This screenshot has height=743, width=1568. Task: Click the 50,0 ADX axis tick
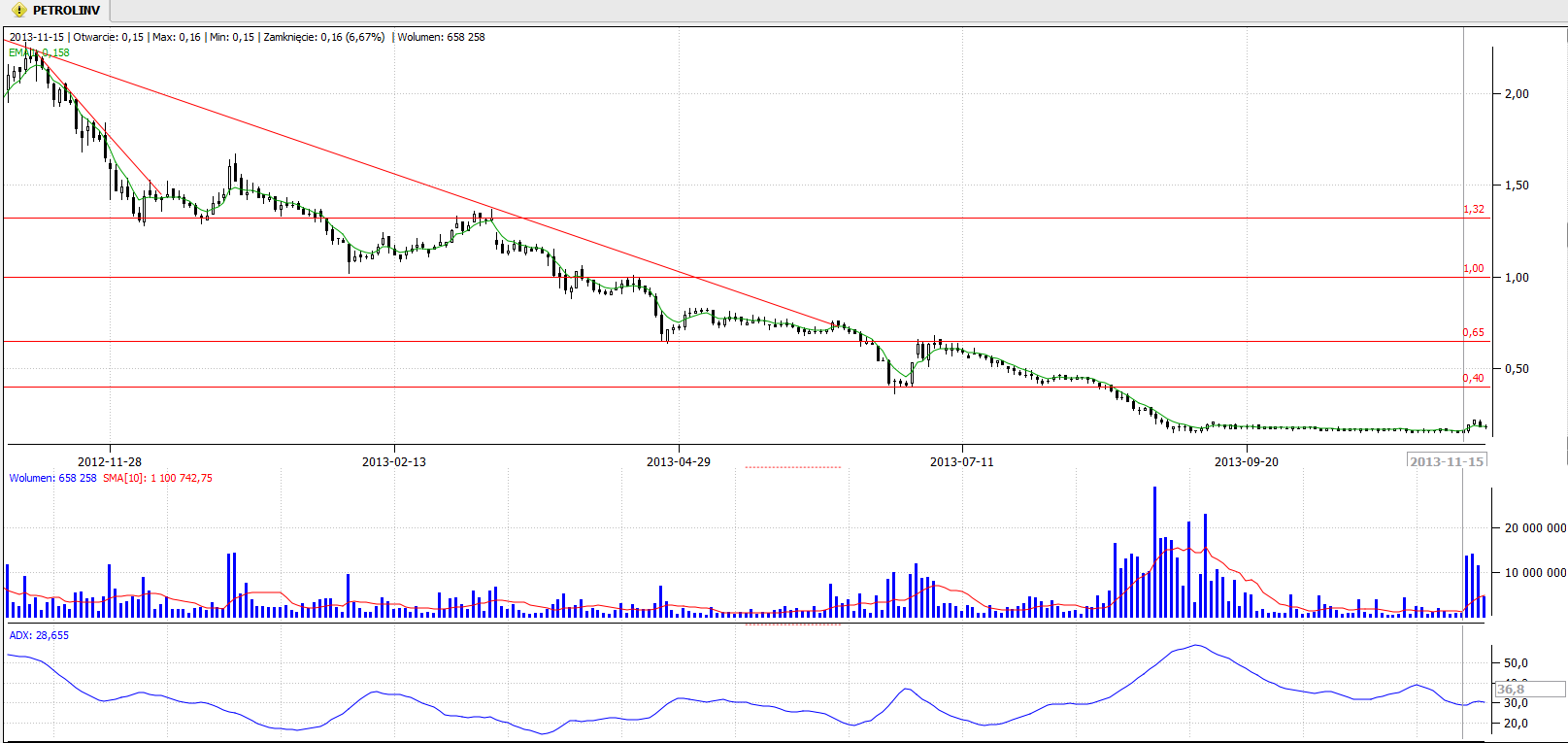tap(1517, 662)
